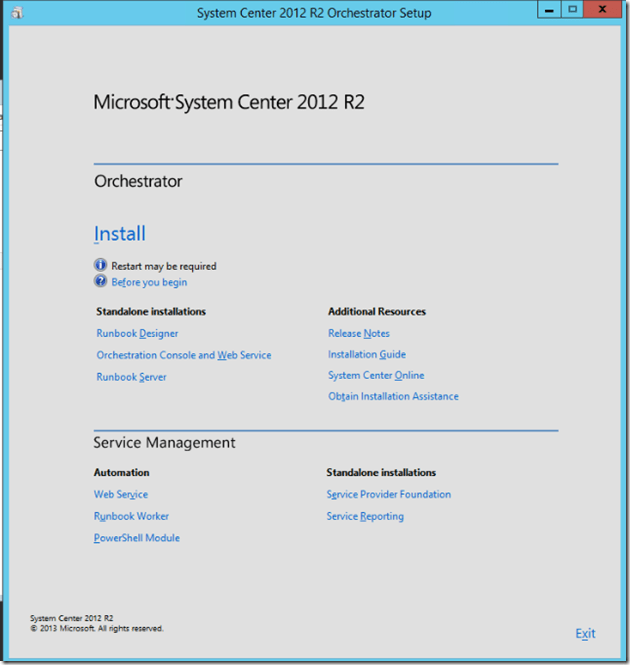This screenshot has height=665, width=630.
Task: Click the Before you begin help icon
Action: tap(100, 281)
